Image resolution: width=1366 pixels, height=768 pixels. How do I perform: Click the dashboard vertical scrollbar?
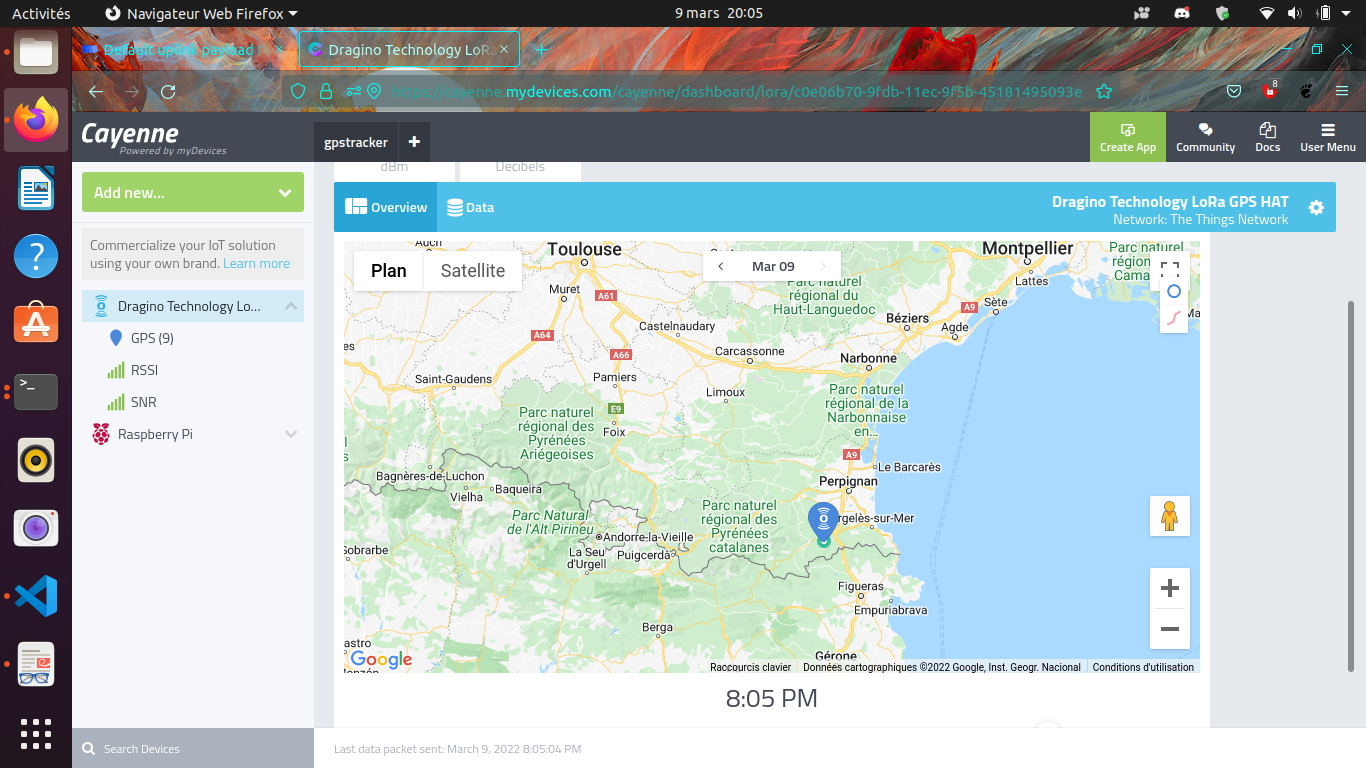(x=1352, y=485)
